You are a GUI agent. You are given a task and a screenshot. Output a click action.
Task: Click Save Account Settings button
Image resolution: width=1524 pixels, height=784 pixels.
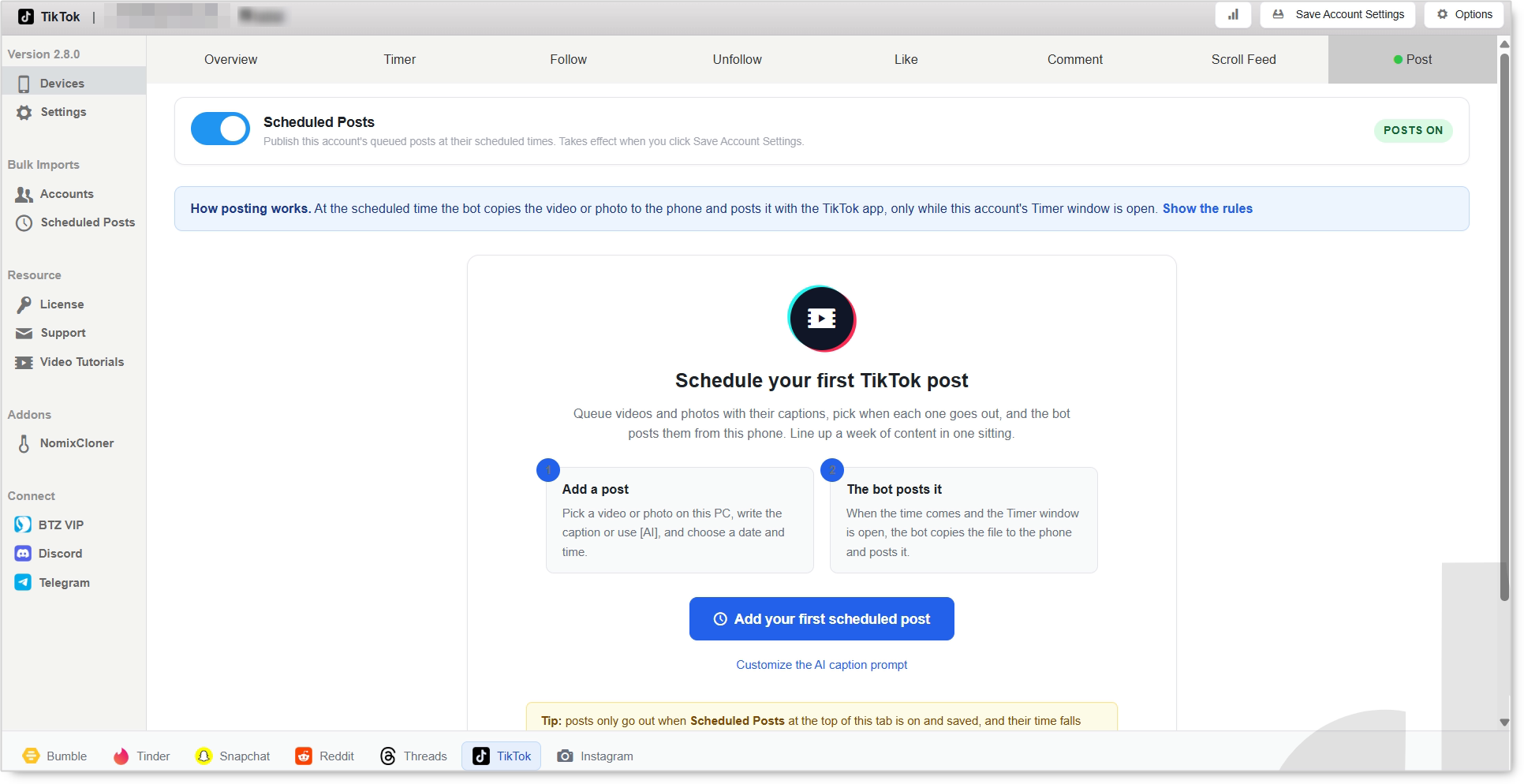pos(1338,14)
